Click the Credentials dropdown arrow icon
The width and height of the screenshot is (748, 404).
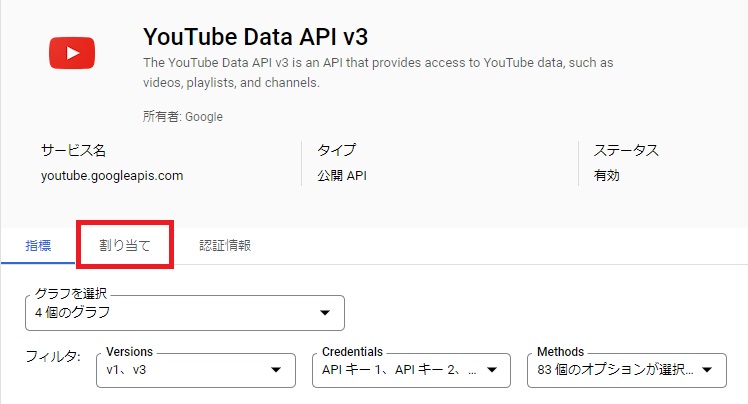(491, 370)
